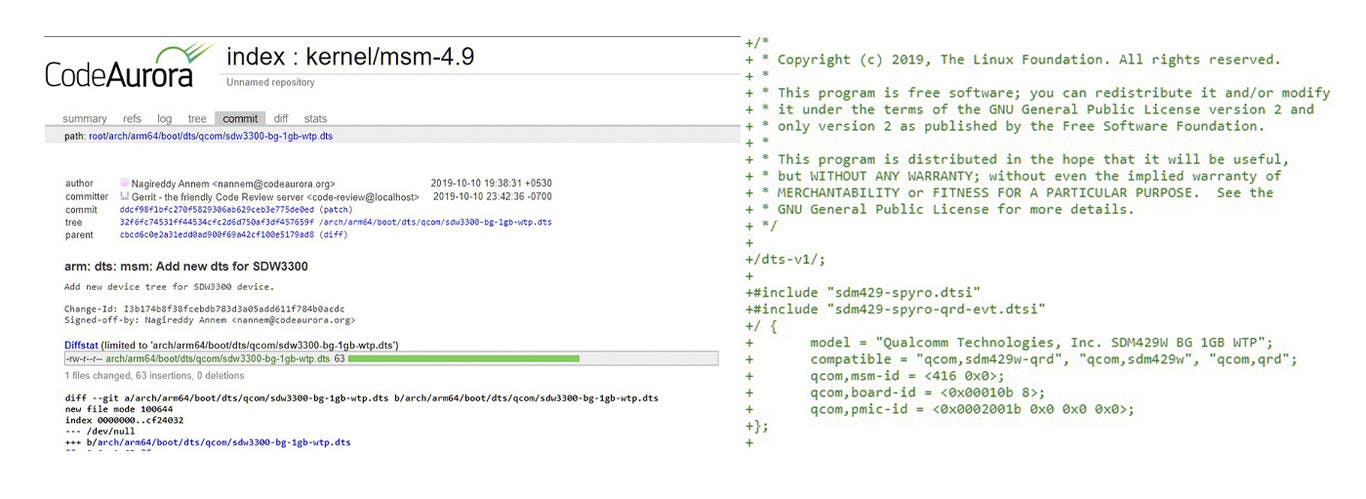The width and height of the screenshot is (1366, 499).
Task: Click the author's gravatar icon
Action: click(x=125, y=184)
